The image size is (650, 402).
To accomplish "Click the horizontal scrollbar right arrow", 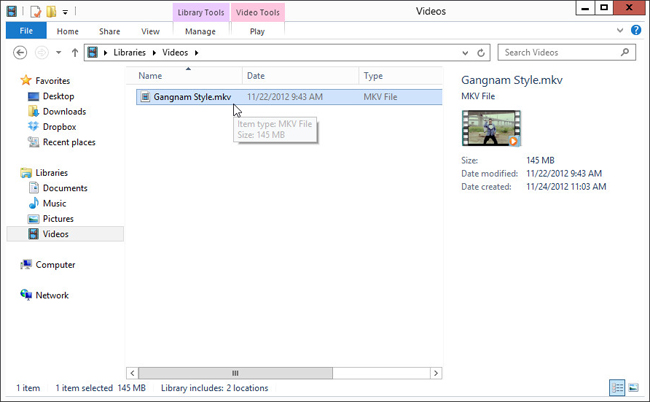I will coord(436,373).
